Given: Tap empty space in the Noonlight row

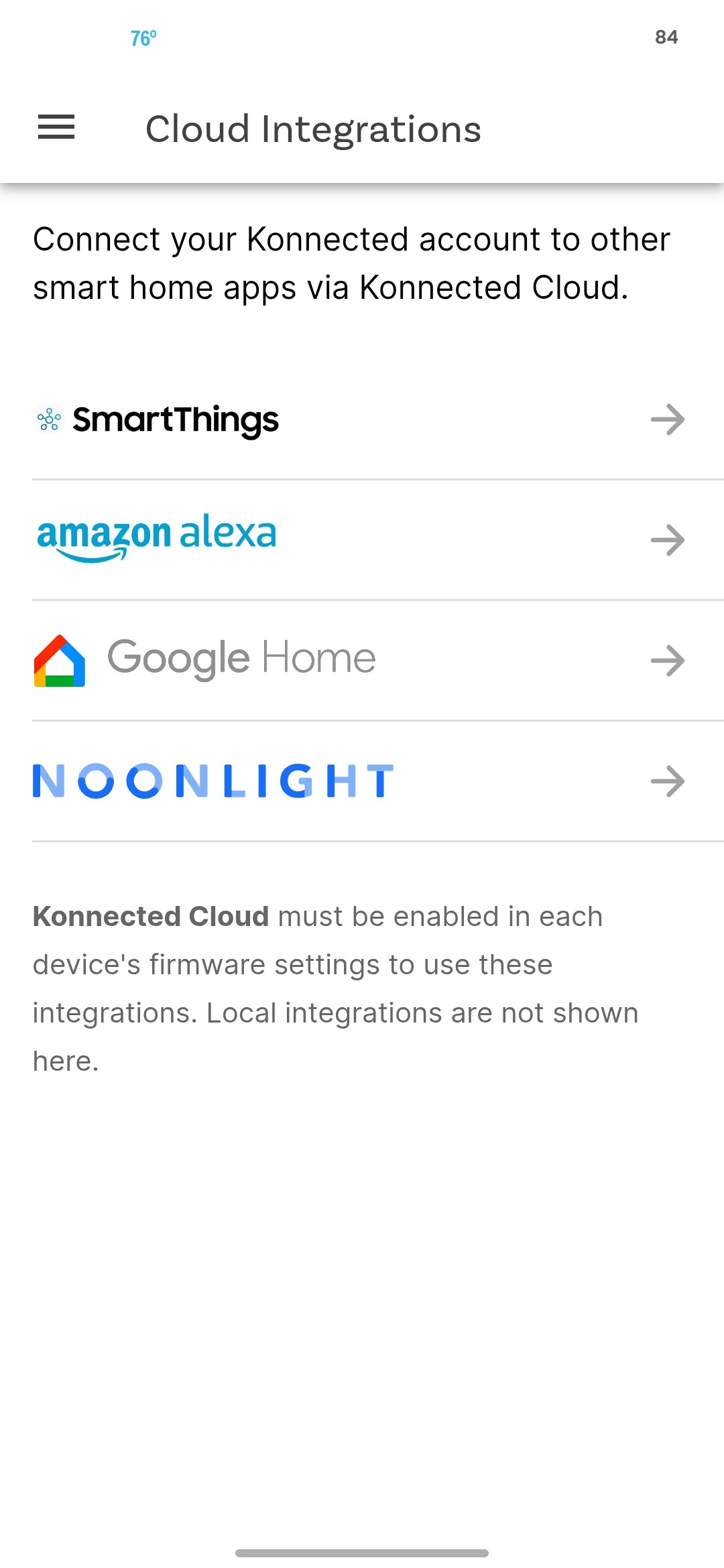Looking at the screenshot, I should tap(523, 781).
